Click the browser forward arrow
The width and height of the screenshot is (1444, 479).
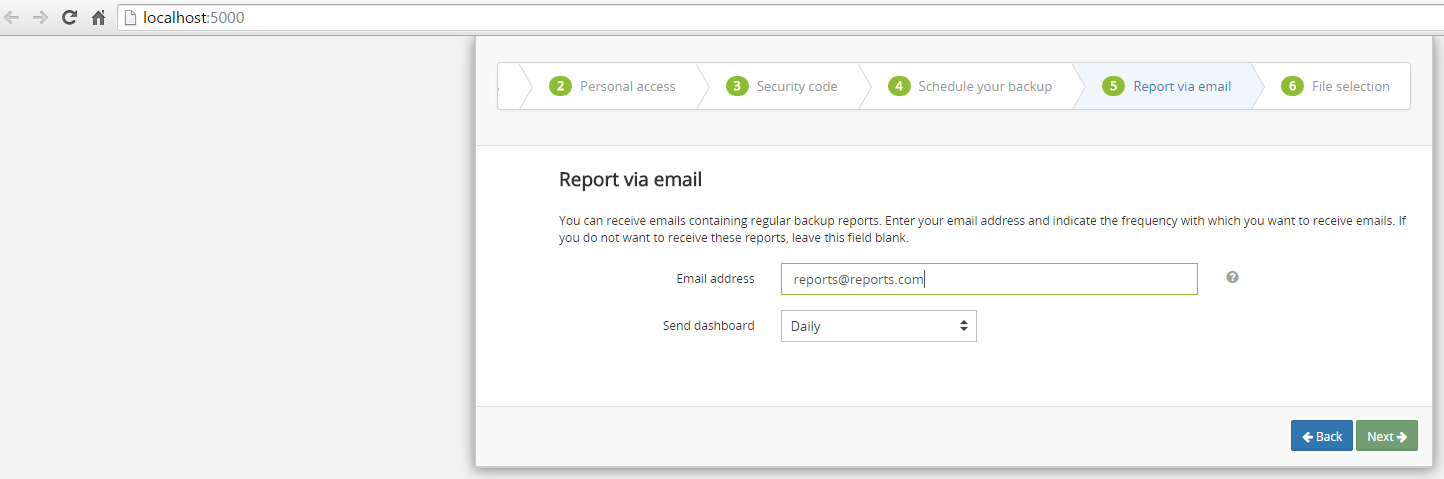pos(40,17)
